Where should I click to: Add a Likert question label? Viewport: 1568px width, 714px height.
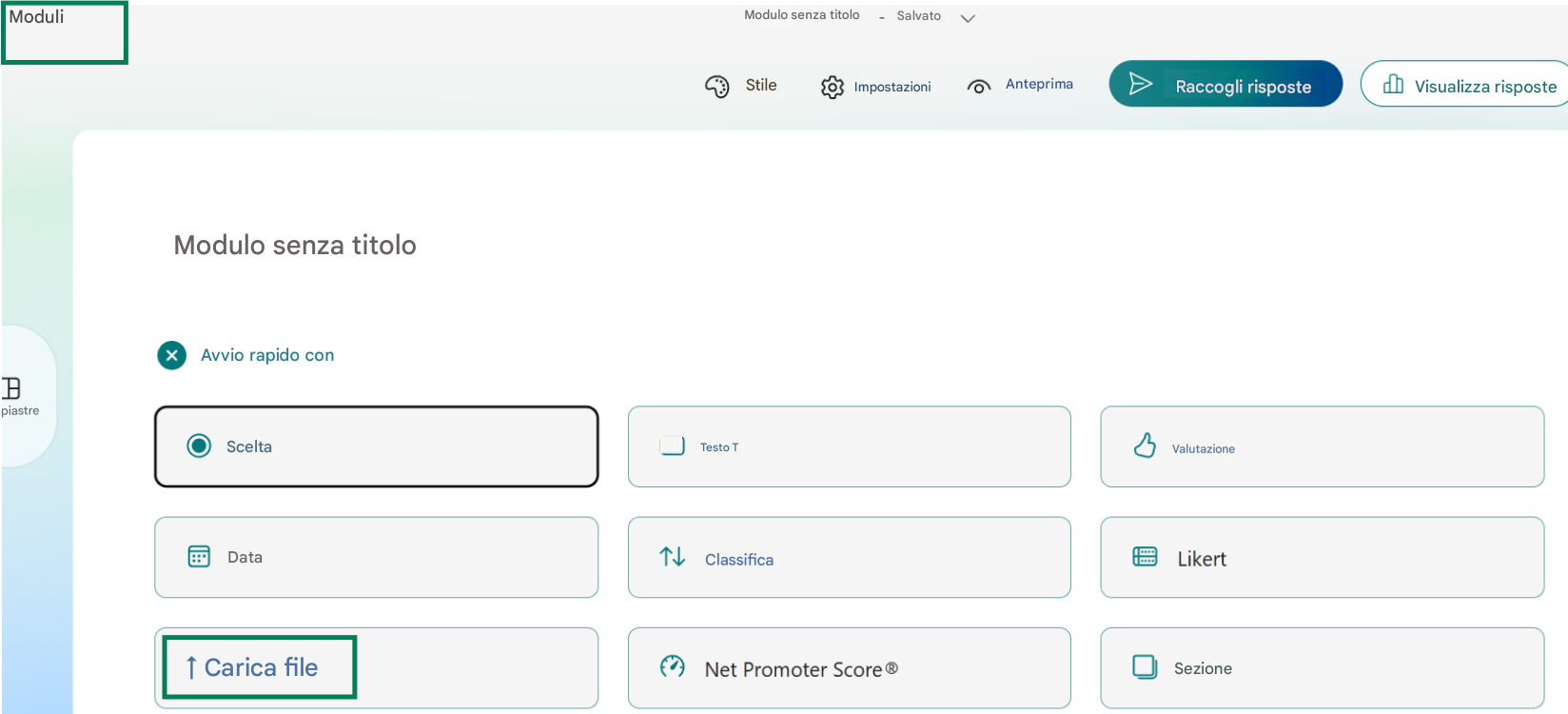point(1202,559)
